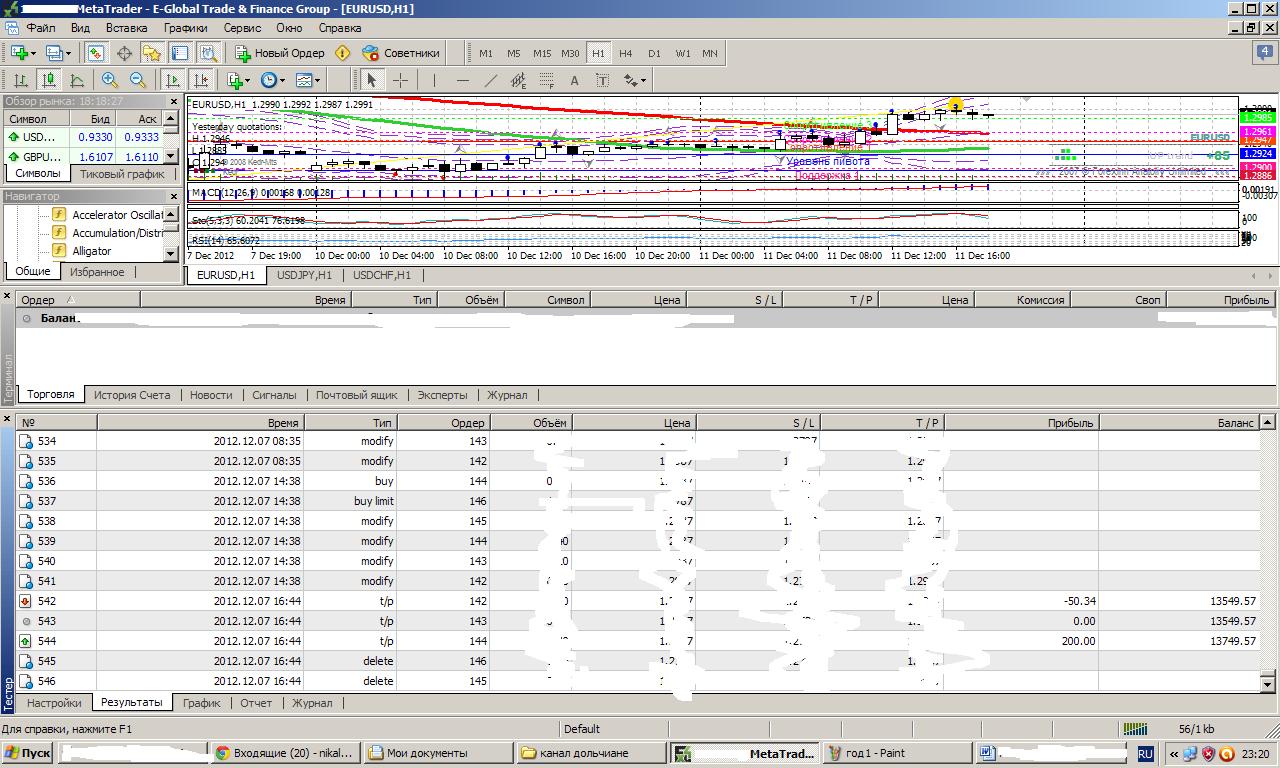Switch to год1 - Paint taskbar window
The height and width of the screenshot is (768, 1280).
coord(897,753)
